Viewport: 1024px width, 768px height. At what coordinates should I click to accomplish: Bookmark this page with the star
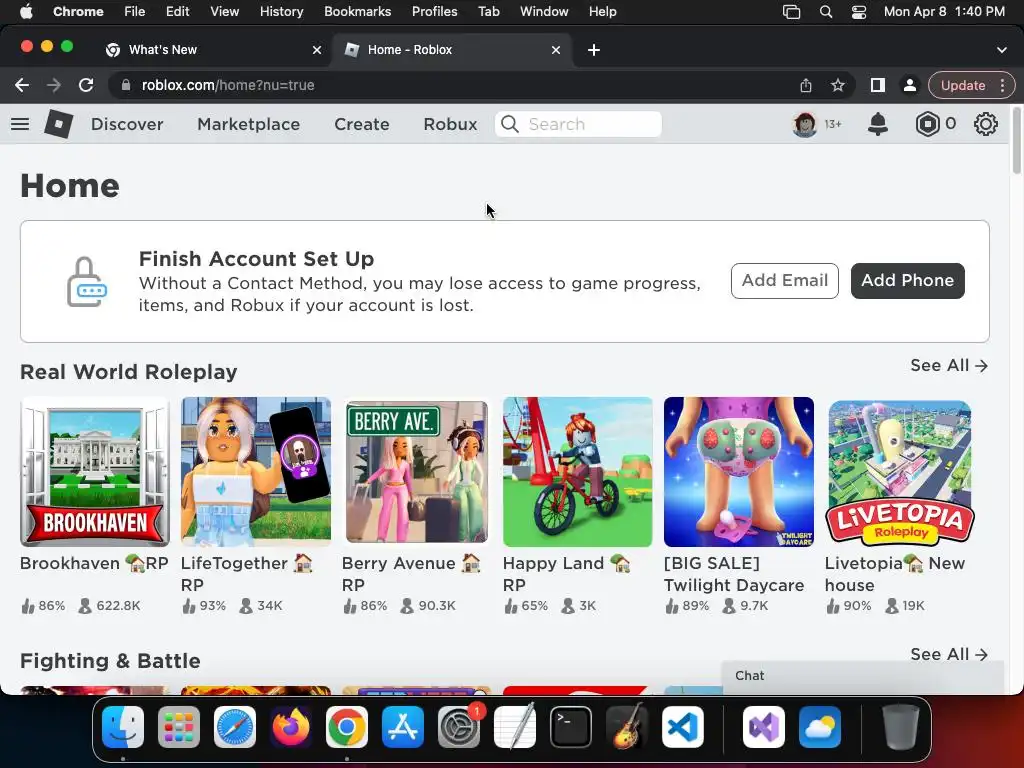(x=838, y=85)
